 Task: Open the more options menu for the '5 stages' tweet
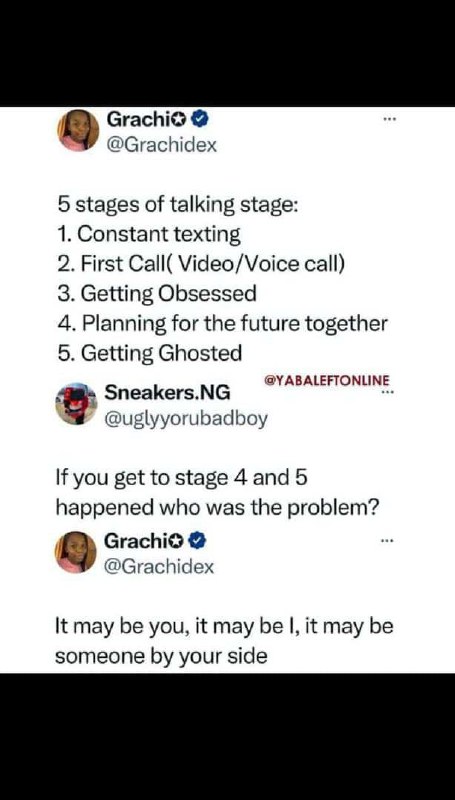click(389, 120)
